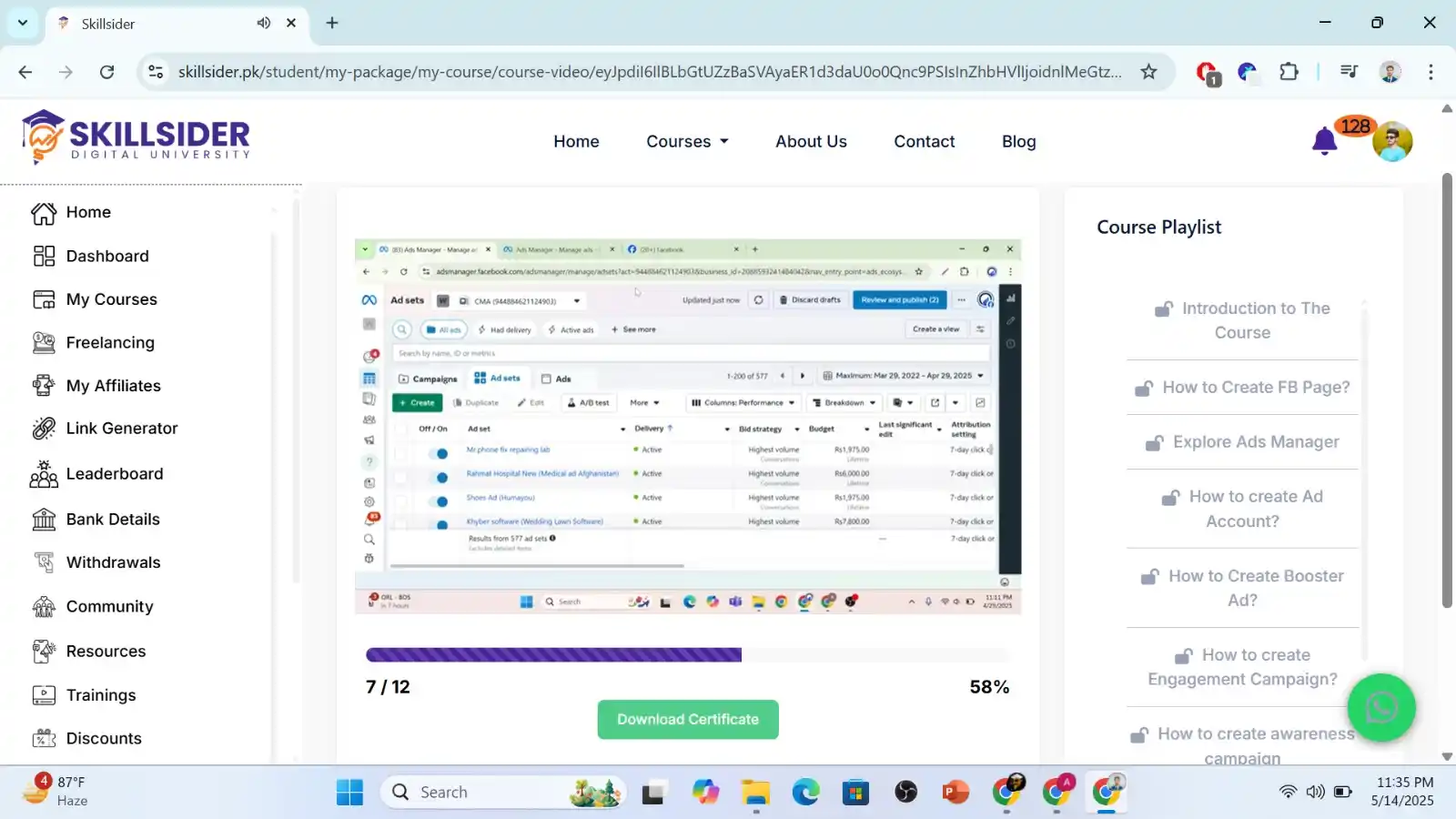The width and height of the screenshot is (1456, 819).
Task: Open Resources in the sidebar
Action: (x=89, y=652)
